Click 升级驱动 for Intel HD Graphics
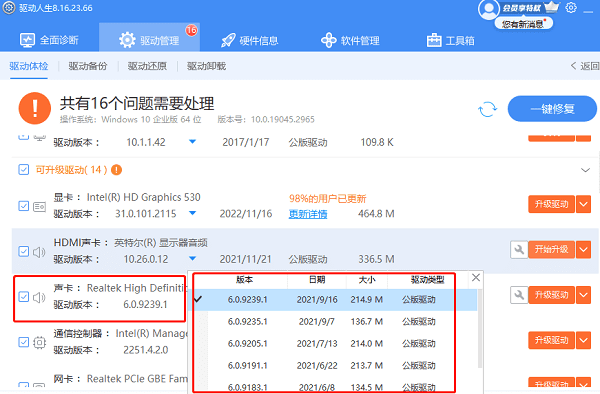This screenshot has width=600, height=394. pos(551,204)
